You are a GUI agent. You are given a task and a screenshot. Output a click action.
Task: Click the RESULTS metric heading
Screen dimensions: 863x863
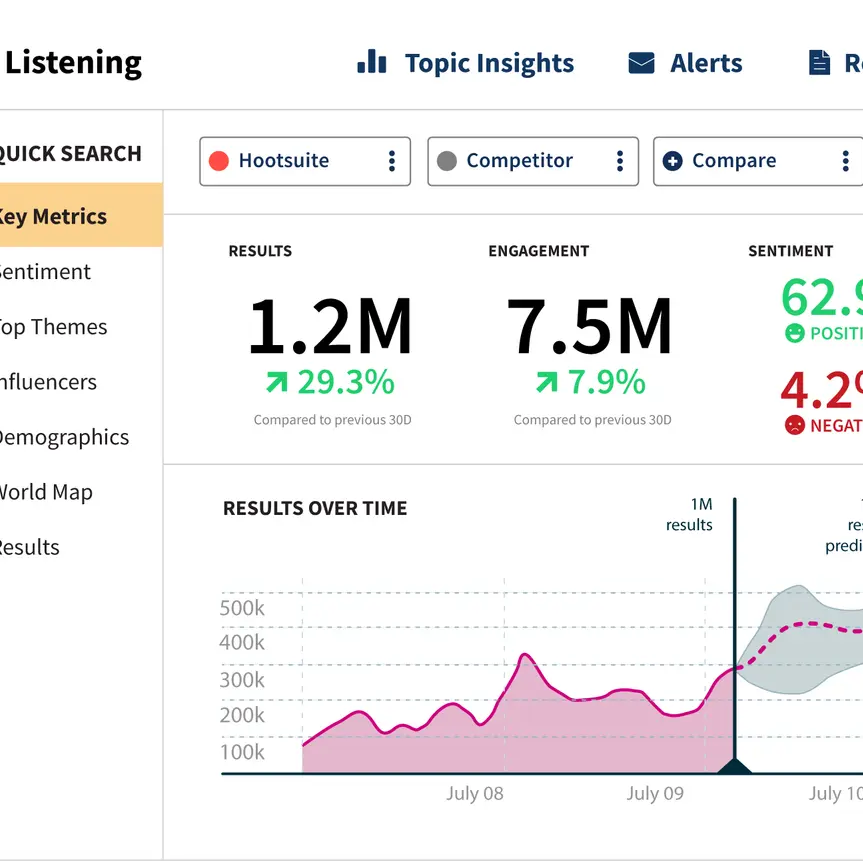260,251
